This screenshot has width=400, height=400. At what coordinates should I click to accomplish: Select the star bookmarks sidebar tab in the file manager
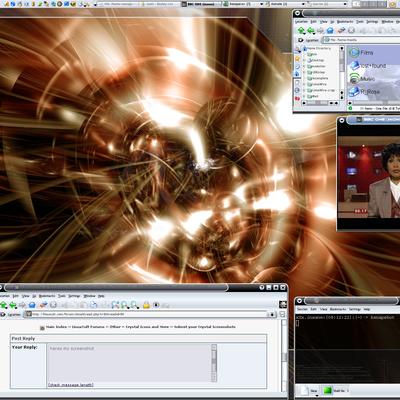coord(297,59)
